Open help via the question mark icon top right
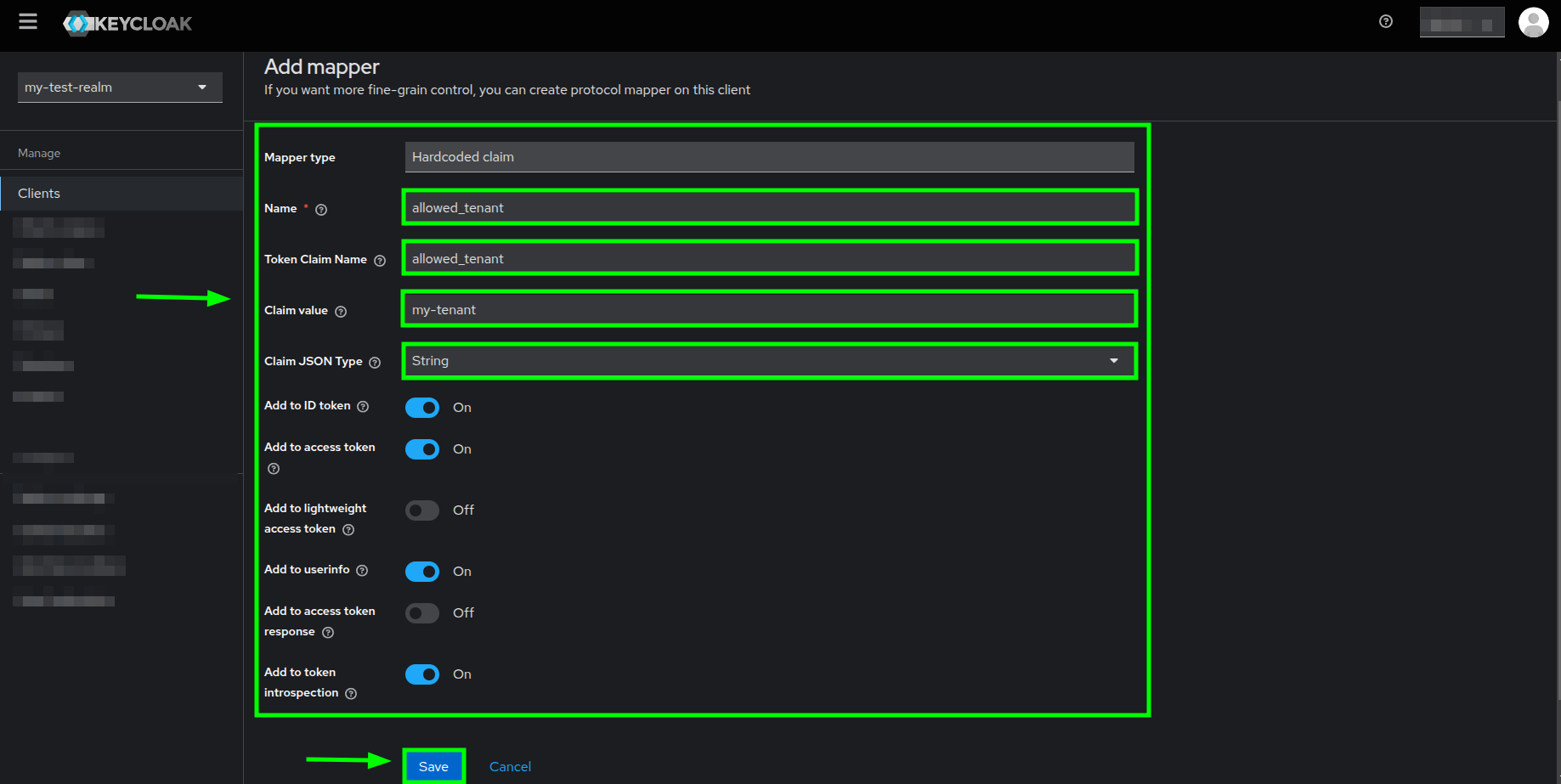Viewport: 1561px width, 784px height. [x=1384, y=21]
